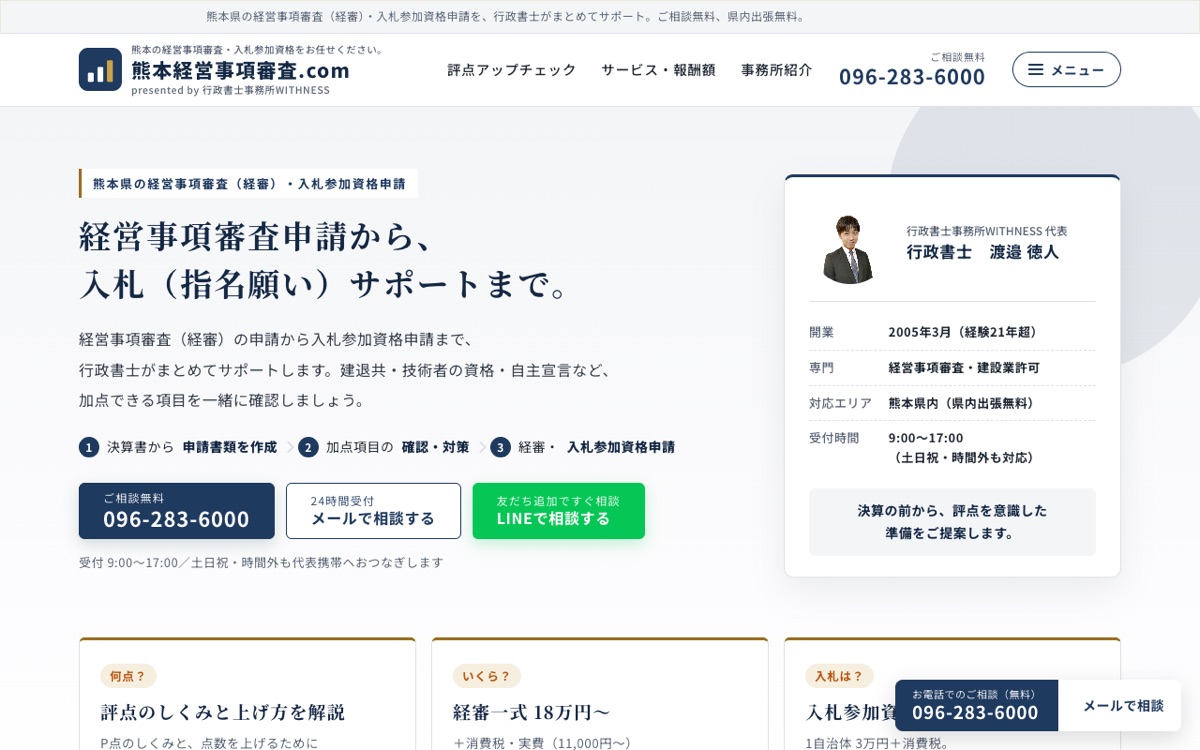Open 事務所紹介 nav link
This screenshot has height=750, width=1200.
coord(776,70)
